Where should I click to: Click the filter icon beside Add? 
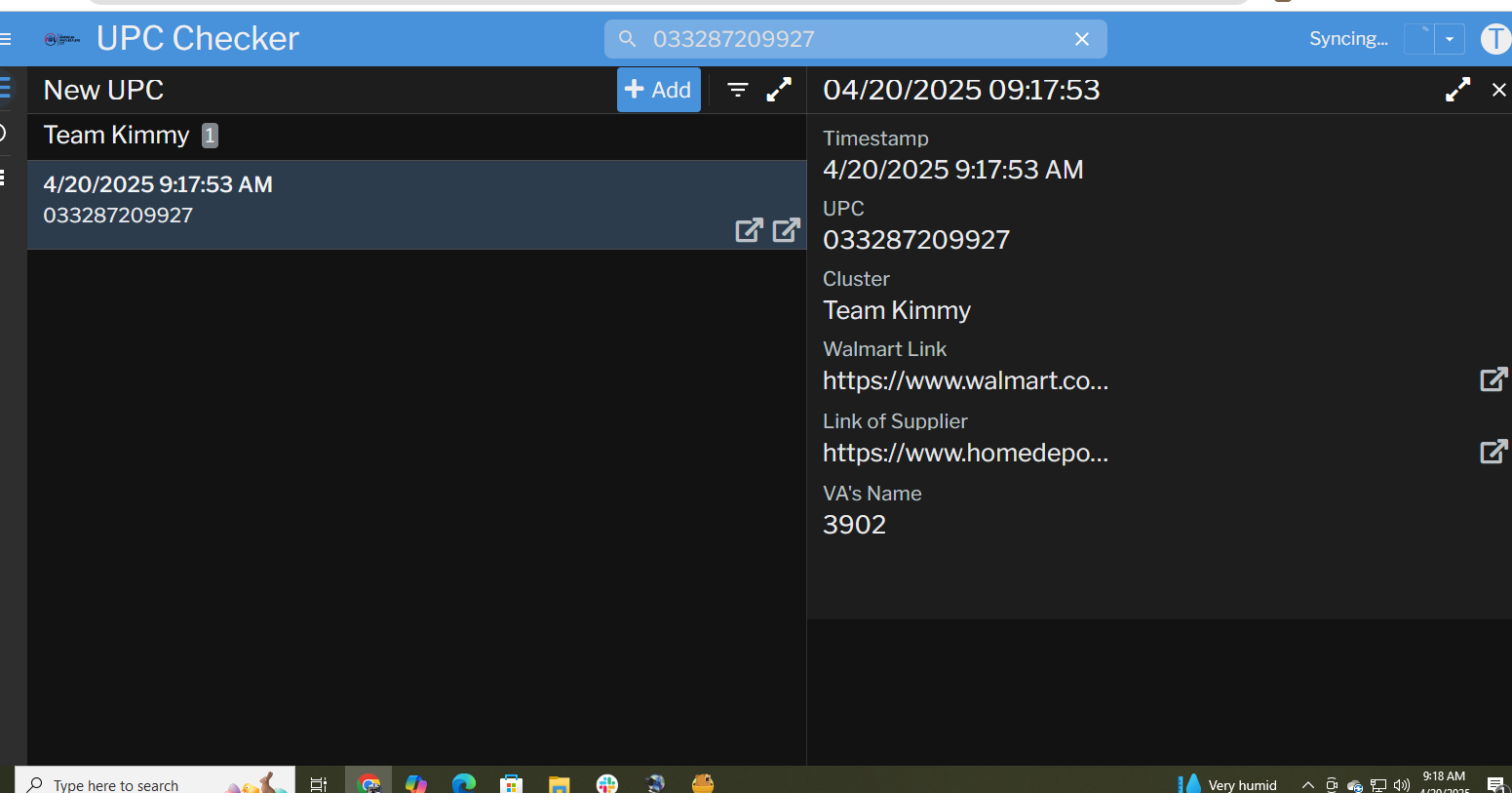pos(738,90)
